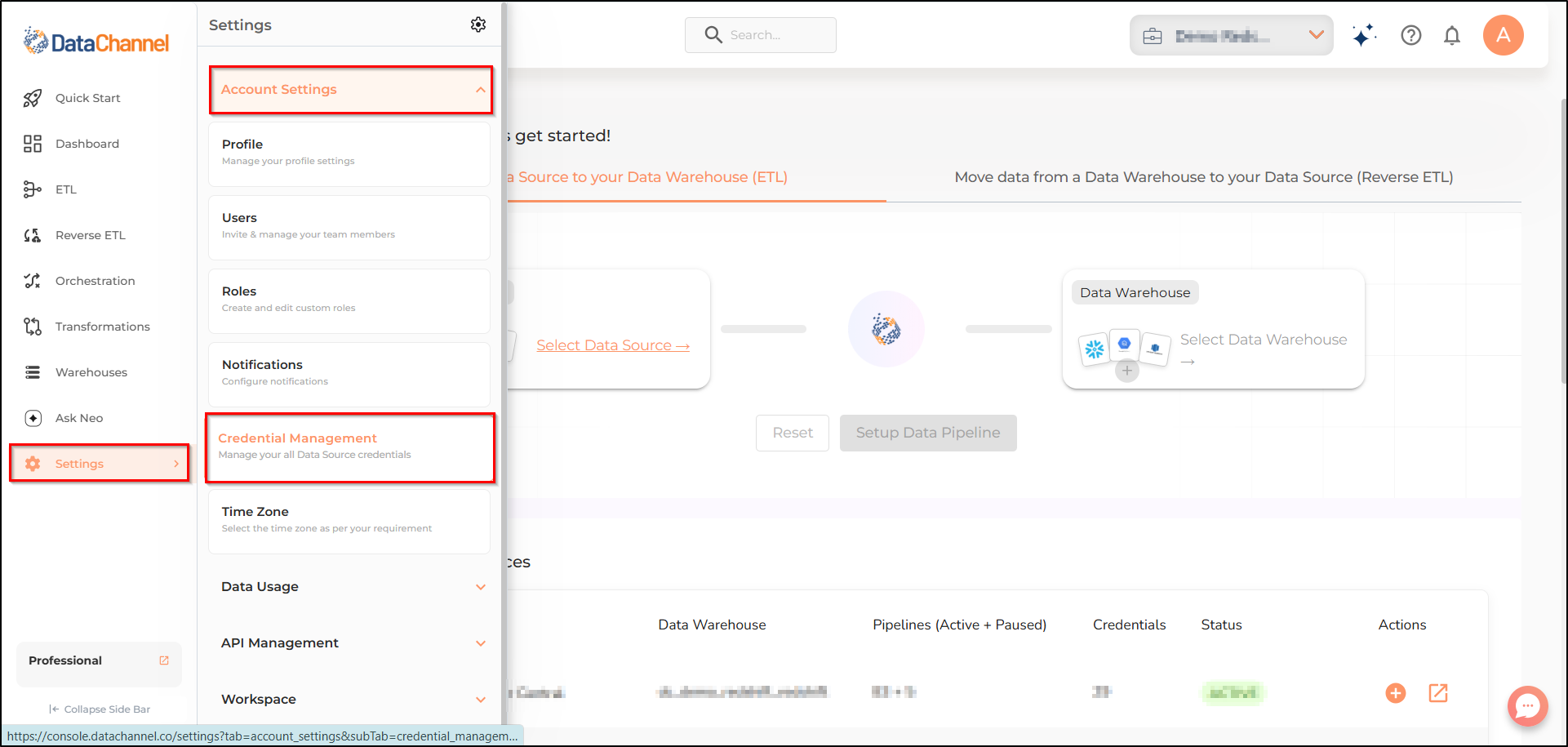Click the orange plus action icon
Screen dimensions: 1568x747
pos(1396,693)
